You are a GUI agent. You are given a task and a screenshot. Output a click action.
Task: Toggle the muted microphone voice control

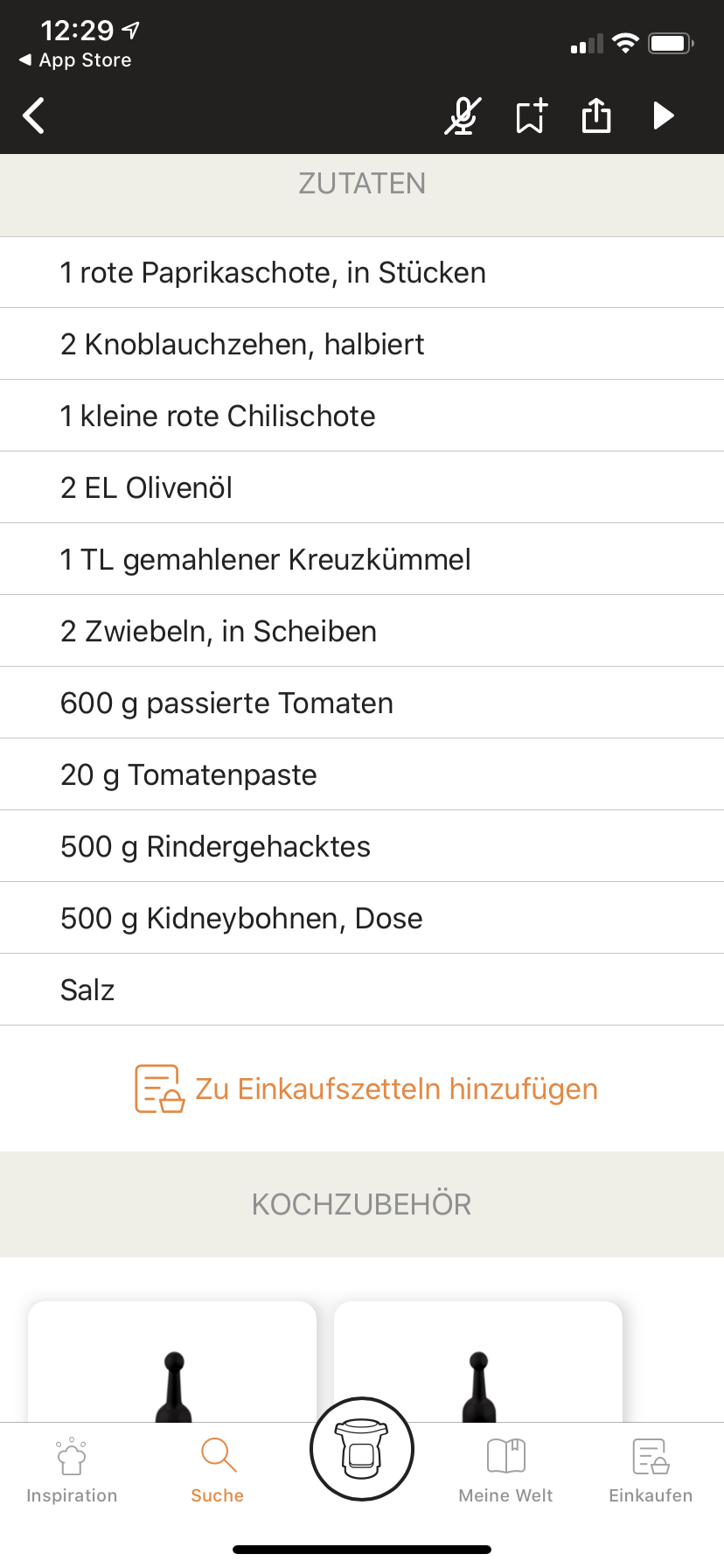pos(463,115)
